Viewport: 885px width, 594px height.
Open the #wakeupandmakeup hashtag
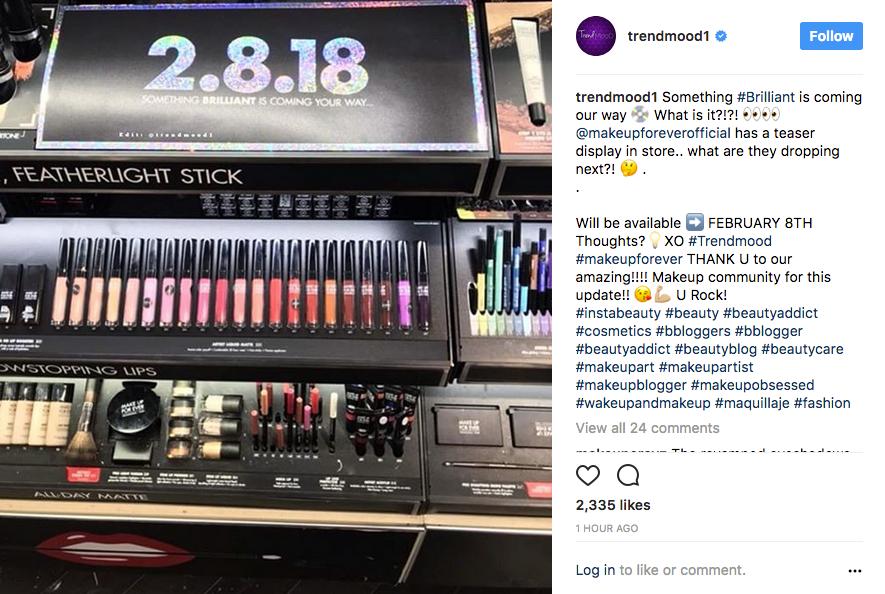click(x=643, y=403)
